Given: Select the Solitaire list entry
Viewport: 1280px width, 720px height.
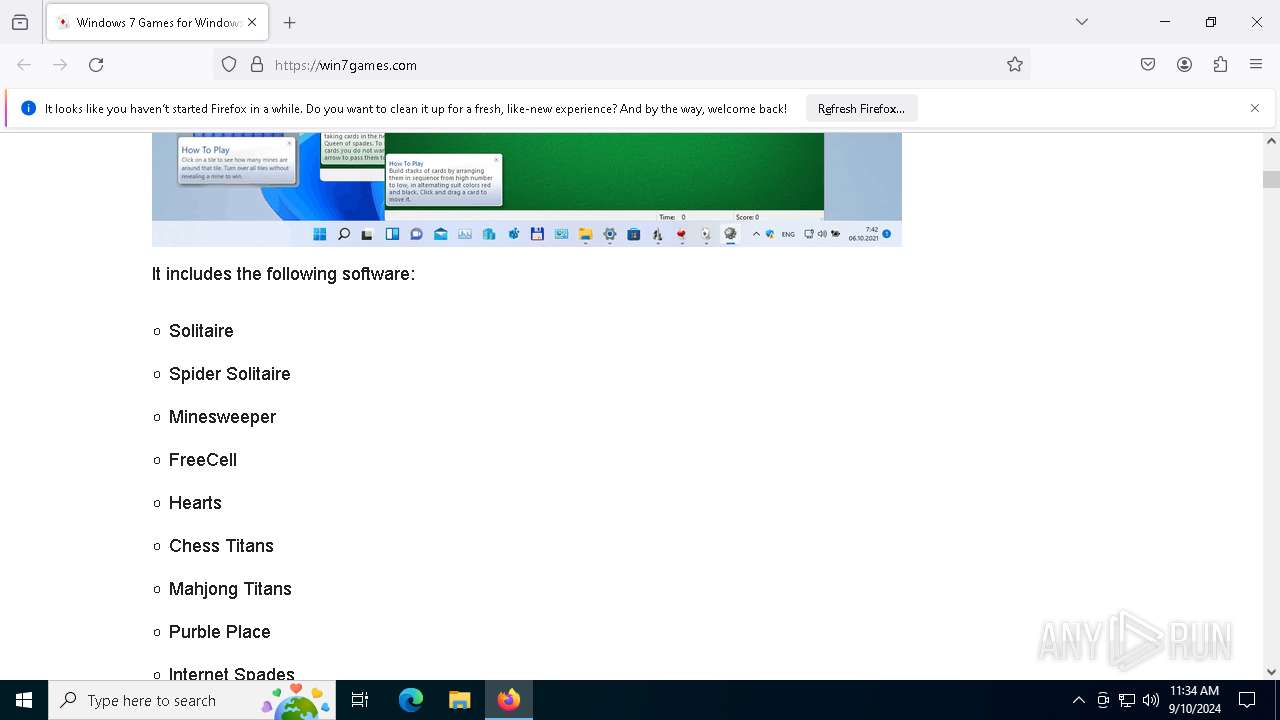Looking at the screenshot, I should 201,331.
